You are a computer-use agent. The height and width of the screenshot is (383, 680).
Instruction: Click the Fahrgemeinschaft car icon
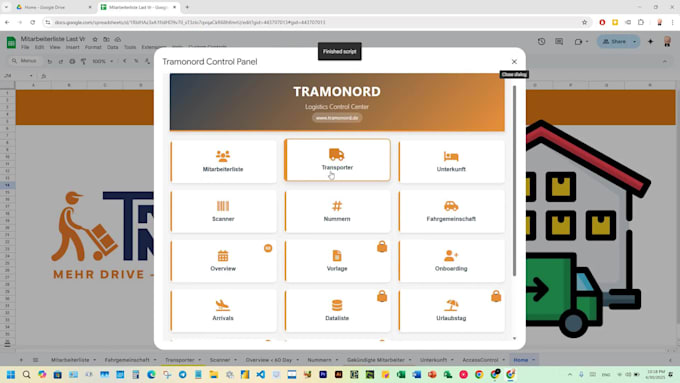coord(451,206)
